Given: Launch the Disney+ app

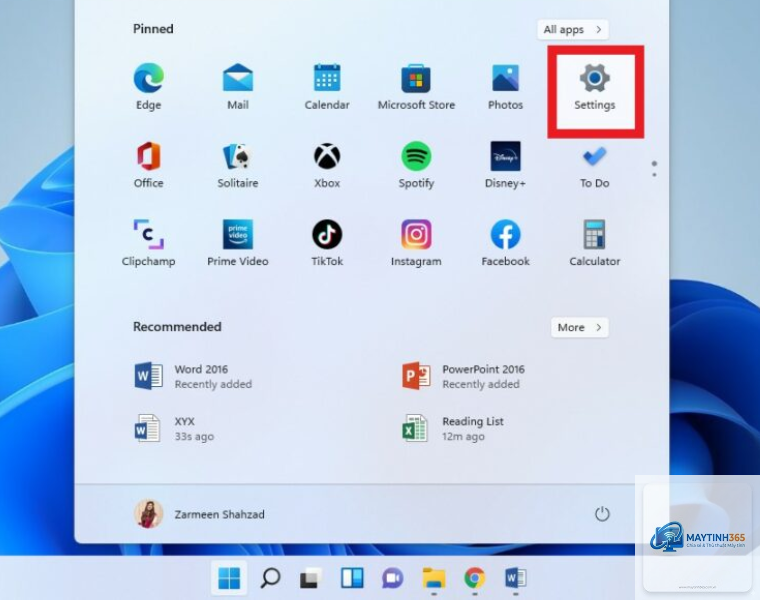Looking at the screenshot, I should pyautogui.click(x=505, y=165).
